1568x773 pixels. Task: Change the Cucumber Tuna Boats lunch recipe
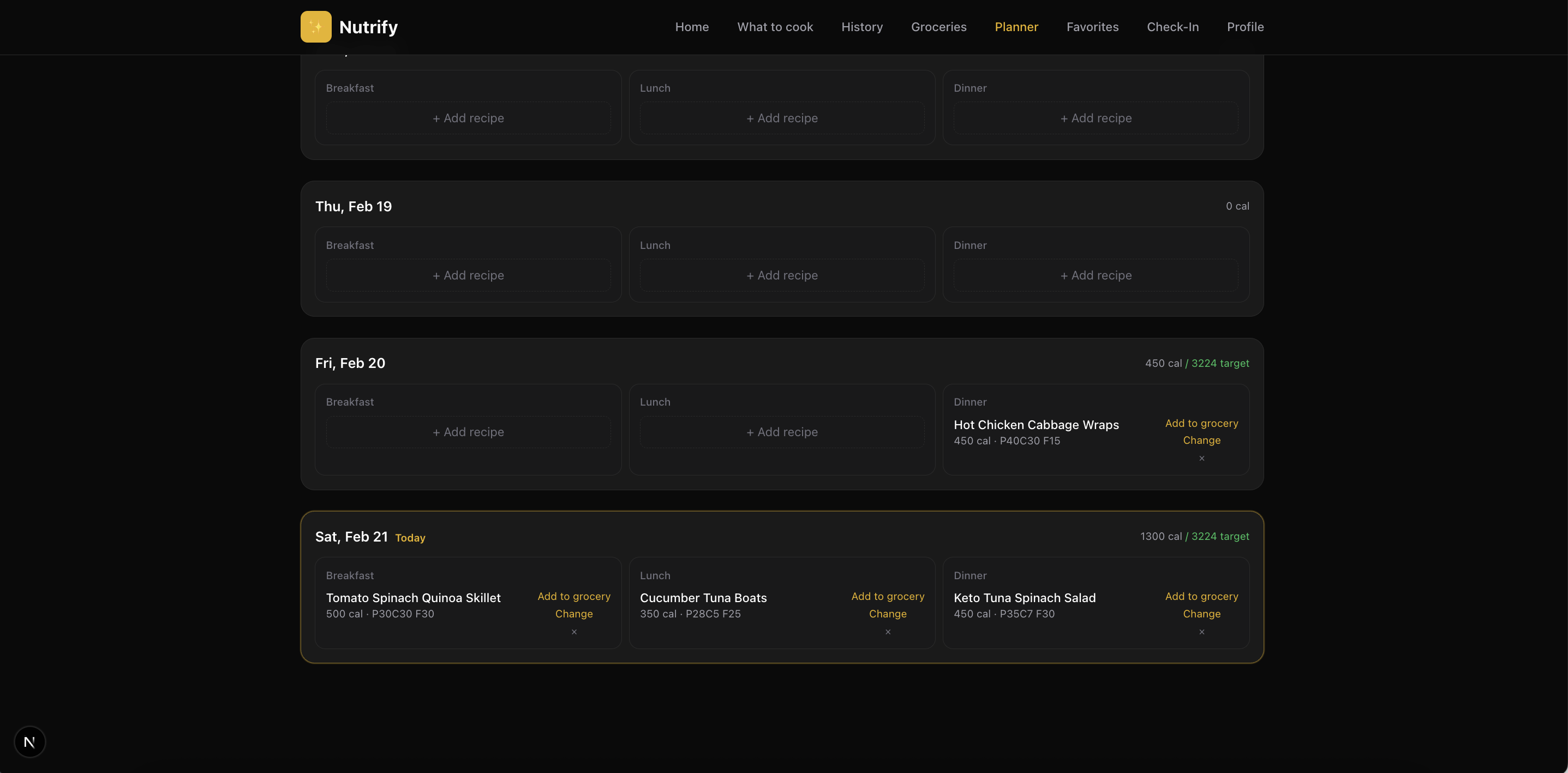[888, 614]
